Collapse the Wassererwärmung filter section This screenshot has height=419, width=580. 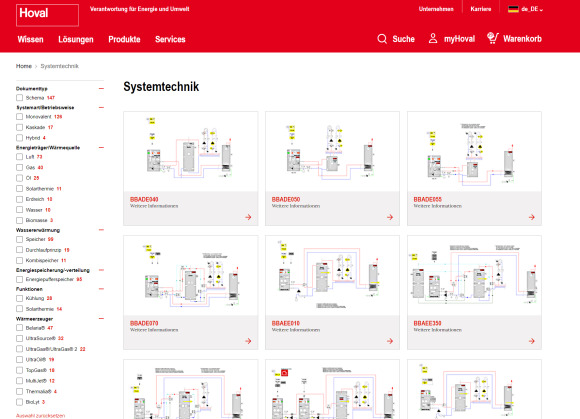pos(101,230)
